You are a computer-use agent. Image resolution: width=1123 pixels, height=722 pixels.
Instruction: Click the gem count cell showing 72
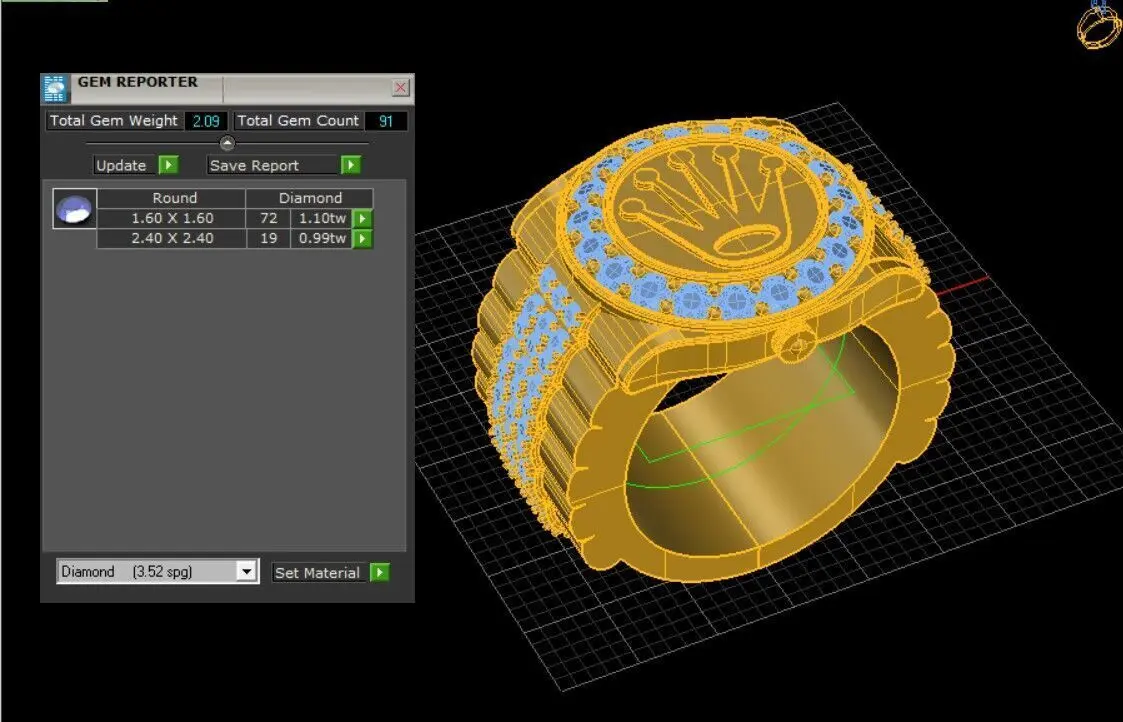[x=269, y=218]
